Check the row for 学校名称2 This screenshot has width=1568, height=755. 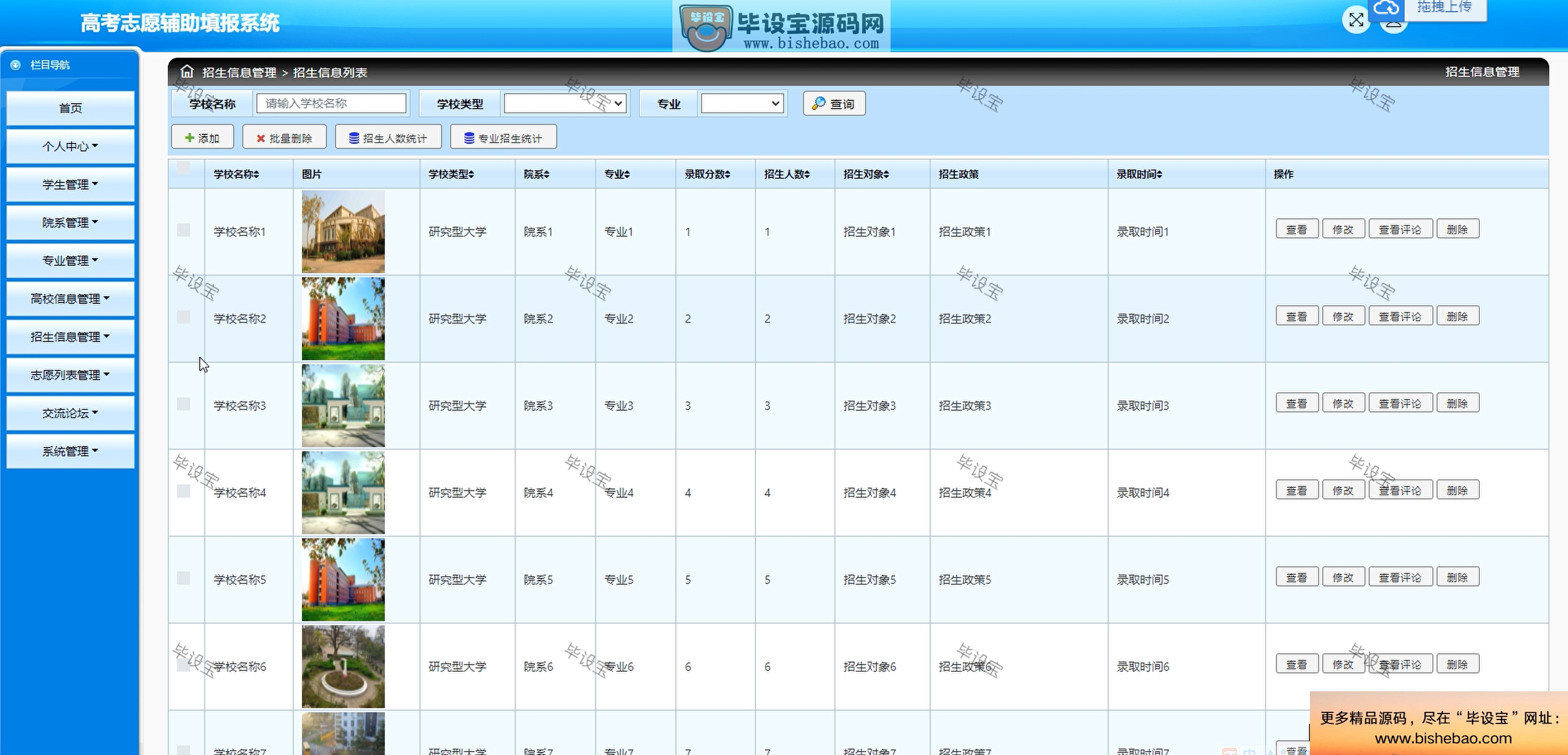pos(183,317)
